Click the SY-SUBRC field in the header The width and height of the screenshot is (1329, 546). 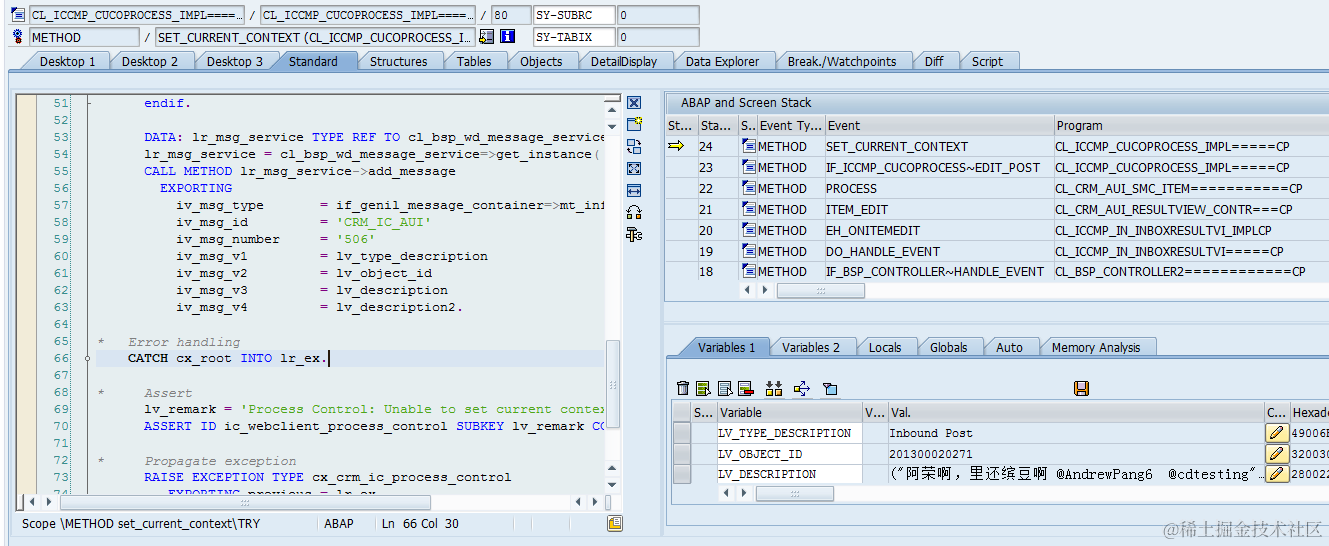pyautogui.click(x=575, y=15)
